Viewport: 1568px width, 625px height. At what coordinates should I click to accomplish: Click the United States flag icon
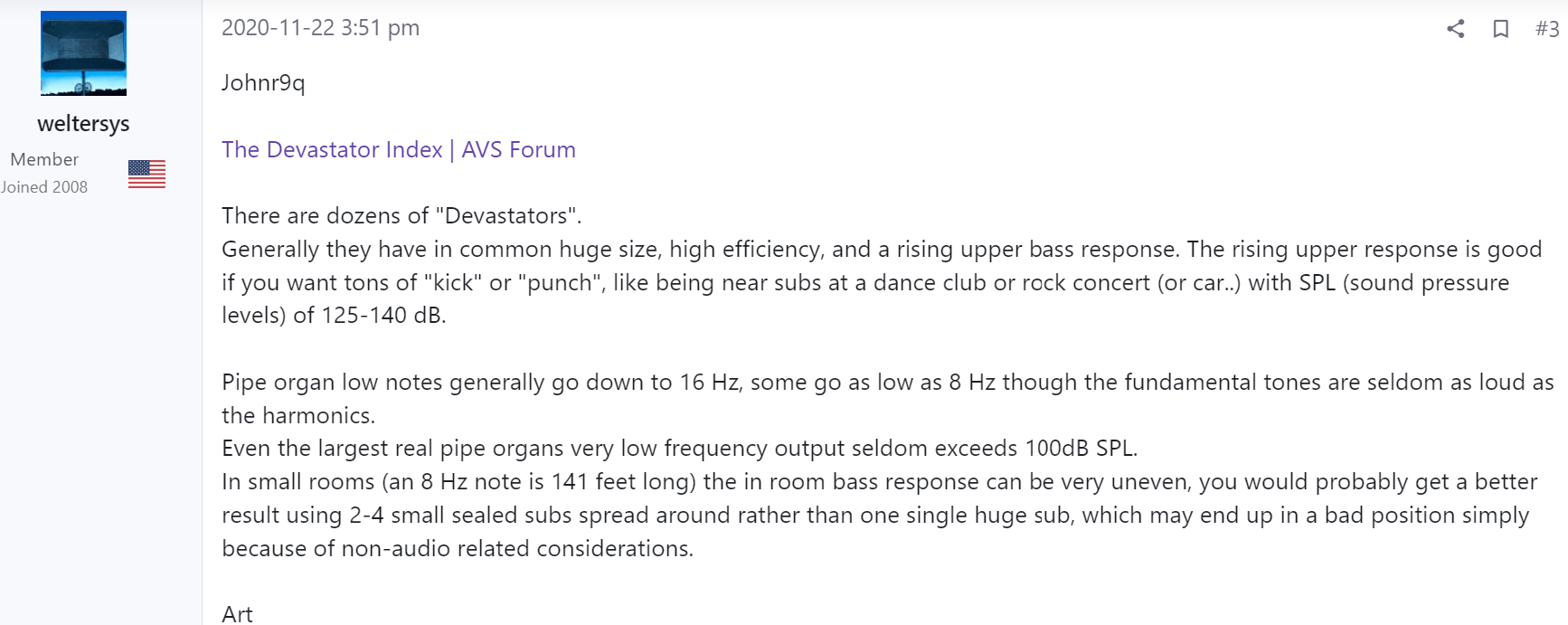[146, 174]
